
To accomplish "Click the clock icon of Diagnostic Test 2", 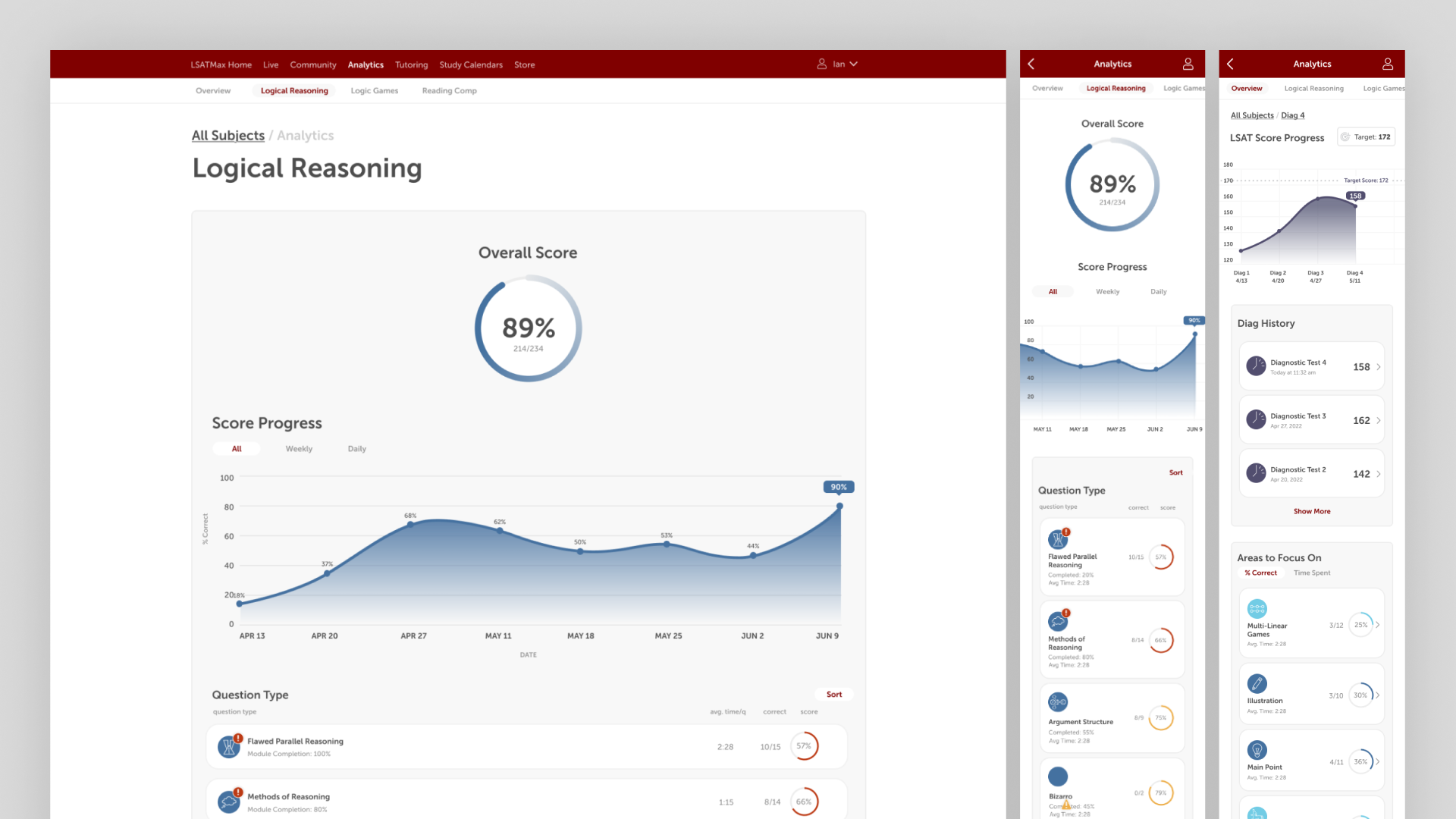I will click(1257, 473).
